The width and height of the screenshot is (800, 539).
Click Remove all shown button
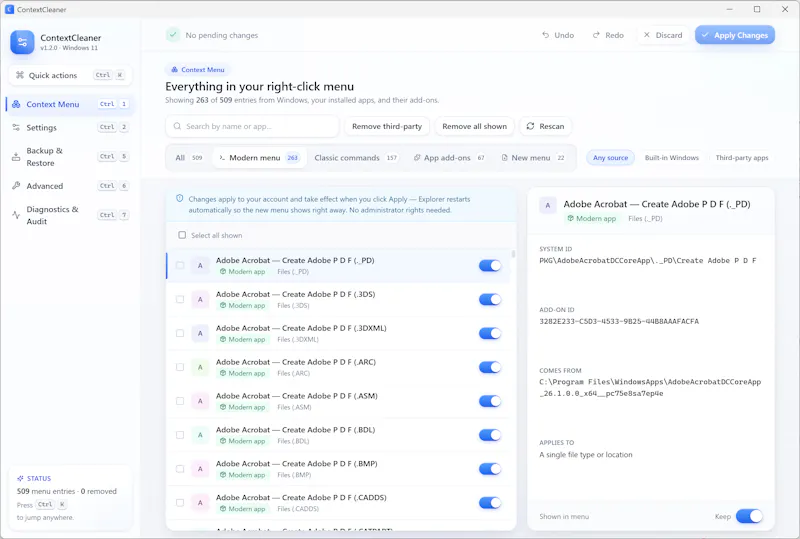[474, 126]
